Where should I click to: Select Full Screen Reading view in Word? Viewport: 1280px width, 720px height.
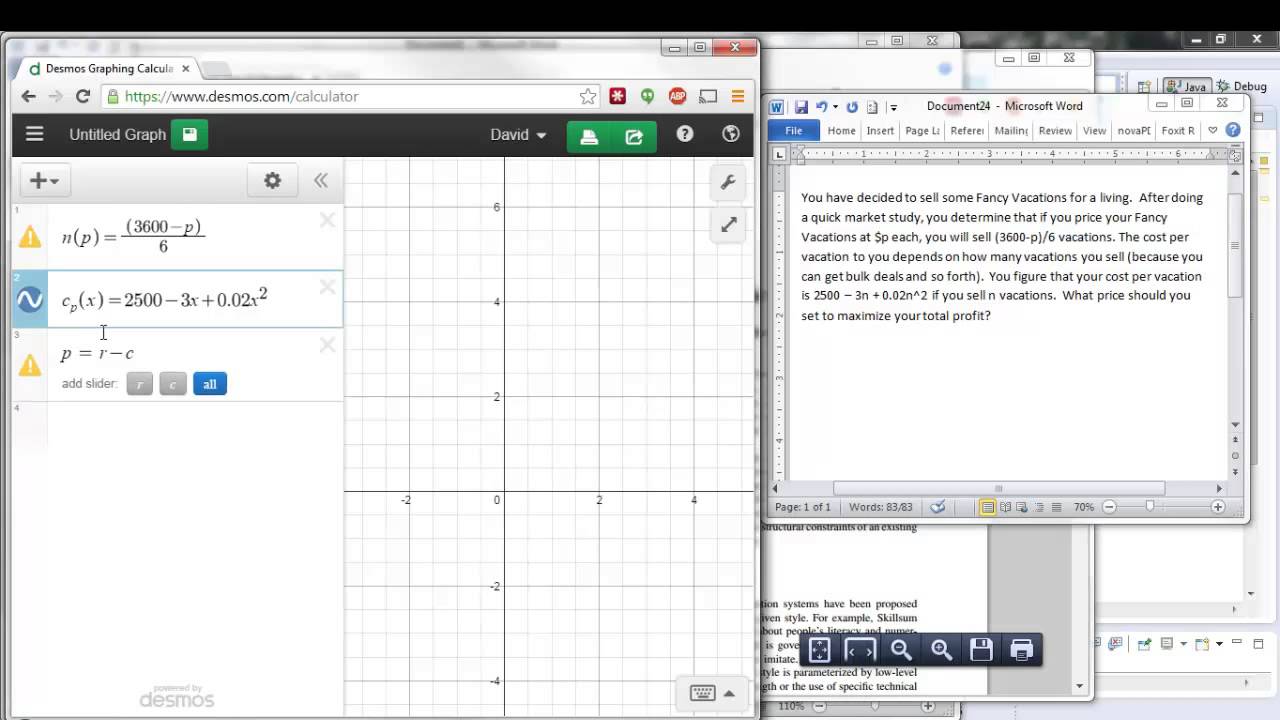point(1005,507)
